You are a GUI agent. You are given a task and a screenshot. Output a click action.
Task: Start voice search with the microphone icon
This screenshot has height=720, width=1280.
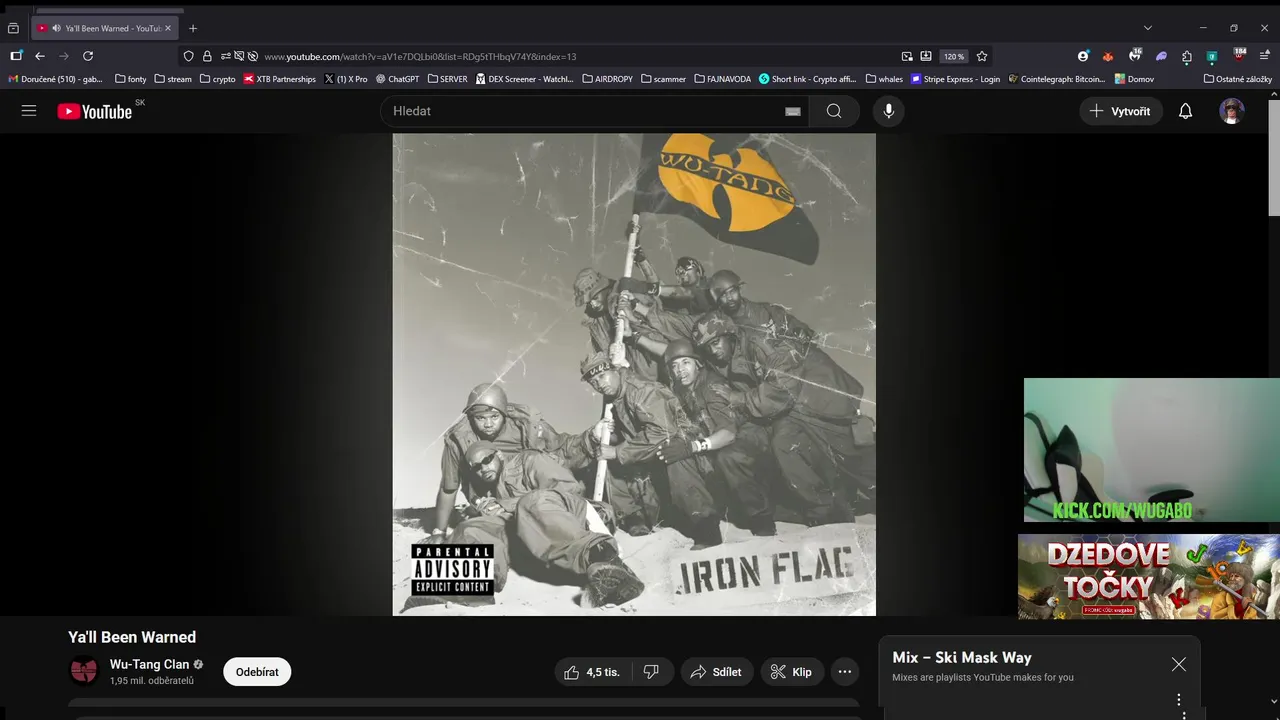889,111
